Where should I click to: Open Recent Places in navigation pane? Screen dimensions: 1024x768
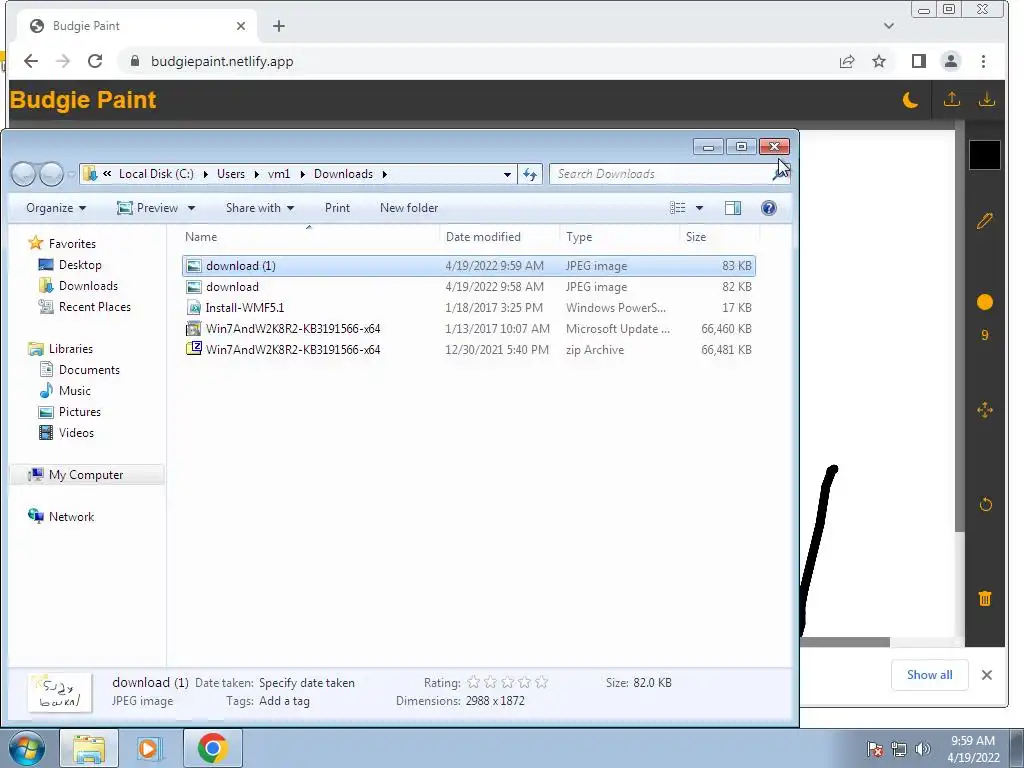[x=94, y=306]
